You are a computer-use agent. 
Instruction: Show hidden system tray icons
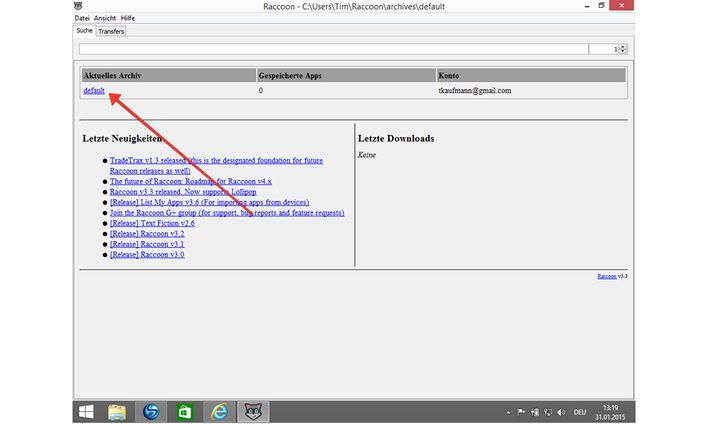(x=508, y=412)
